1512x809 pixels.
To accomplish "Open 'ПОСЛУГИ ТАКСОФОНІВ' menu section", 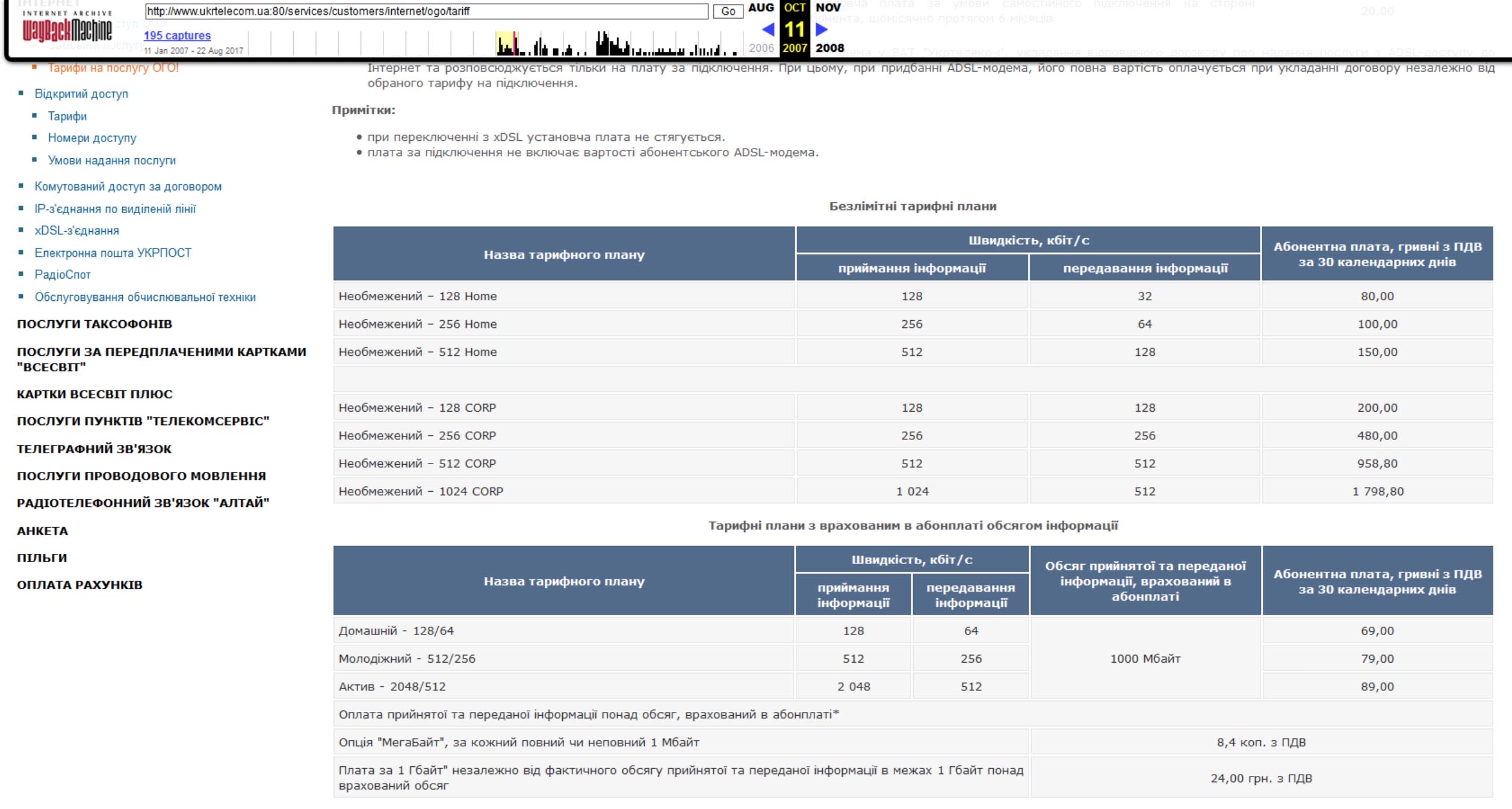I will tap(94, 324).
